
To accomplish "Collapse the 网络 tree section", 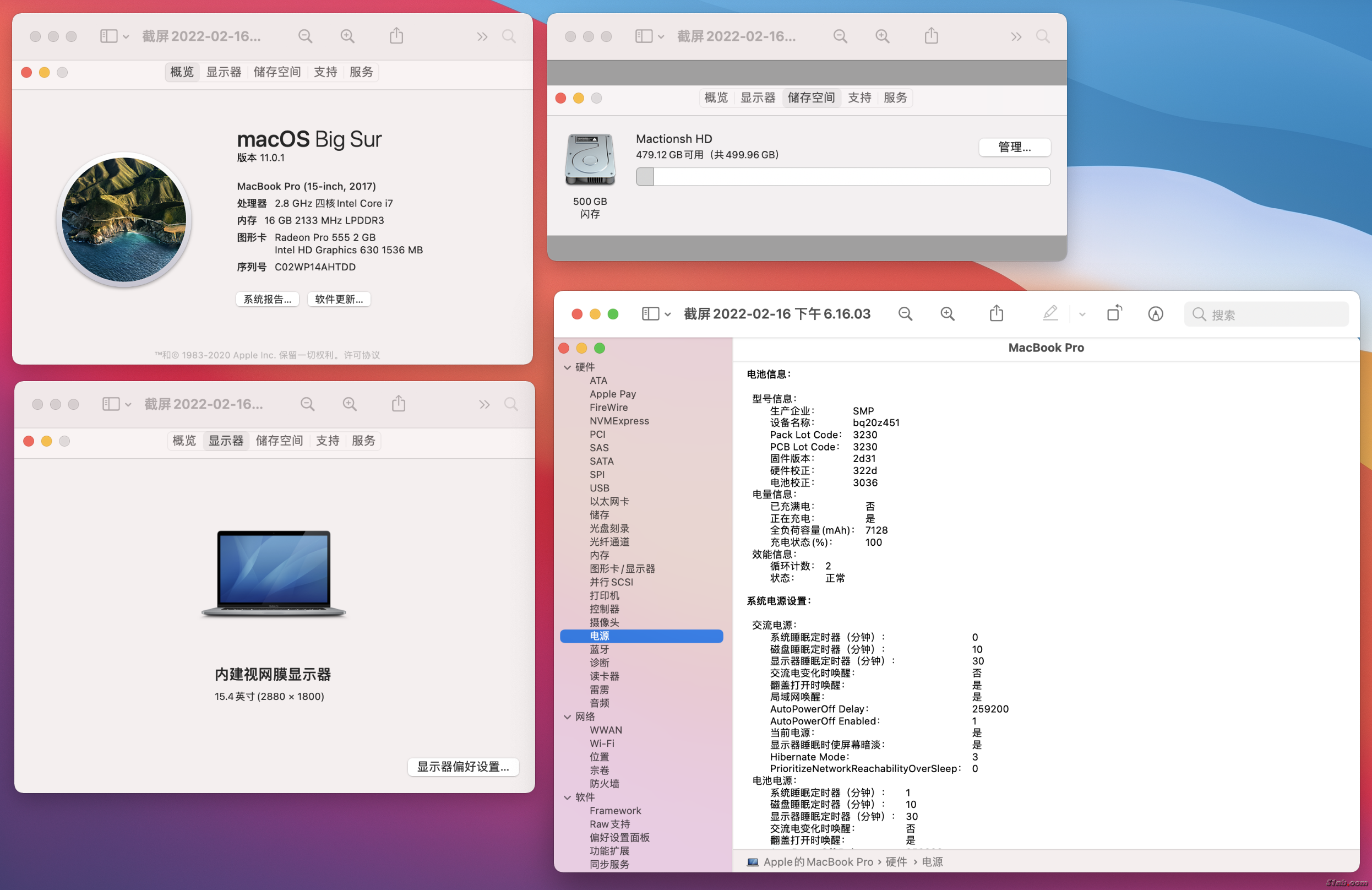I will tap(567, 717).
